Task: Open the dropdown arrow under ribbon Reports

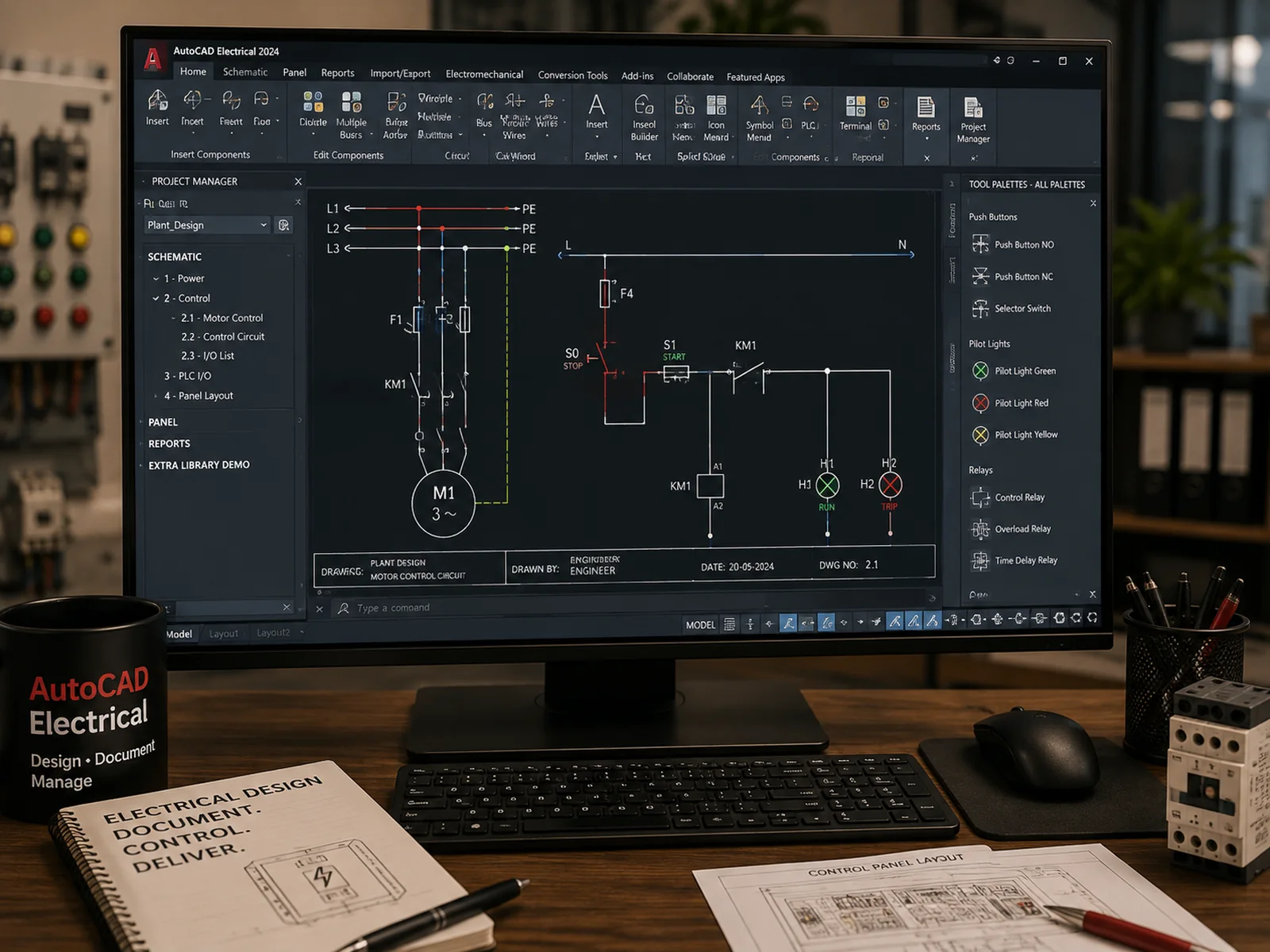Action: [926, 138]
